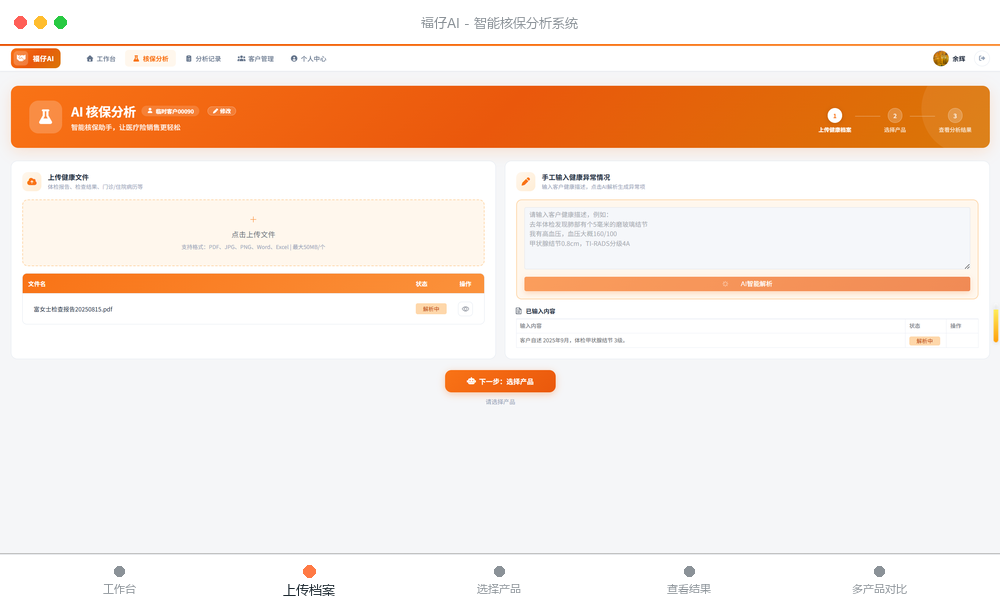The width and height of the screenshot is (1000, 600).
Task: Click the grey dot above 多产品对比
Action: [879, 571]
